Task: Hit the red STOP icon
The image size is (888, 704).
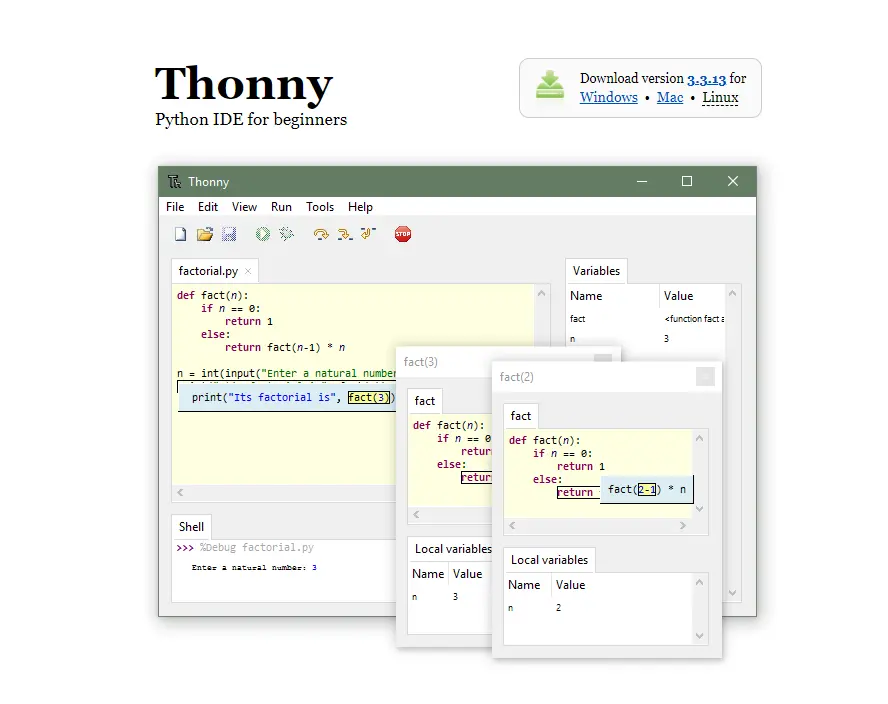Action: [403, 234]
